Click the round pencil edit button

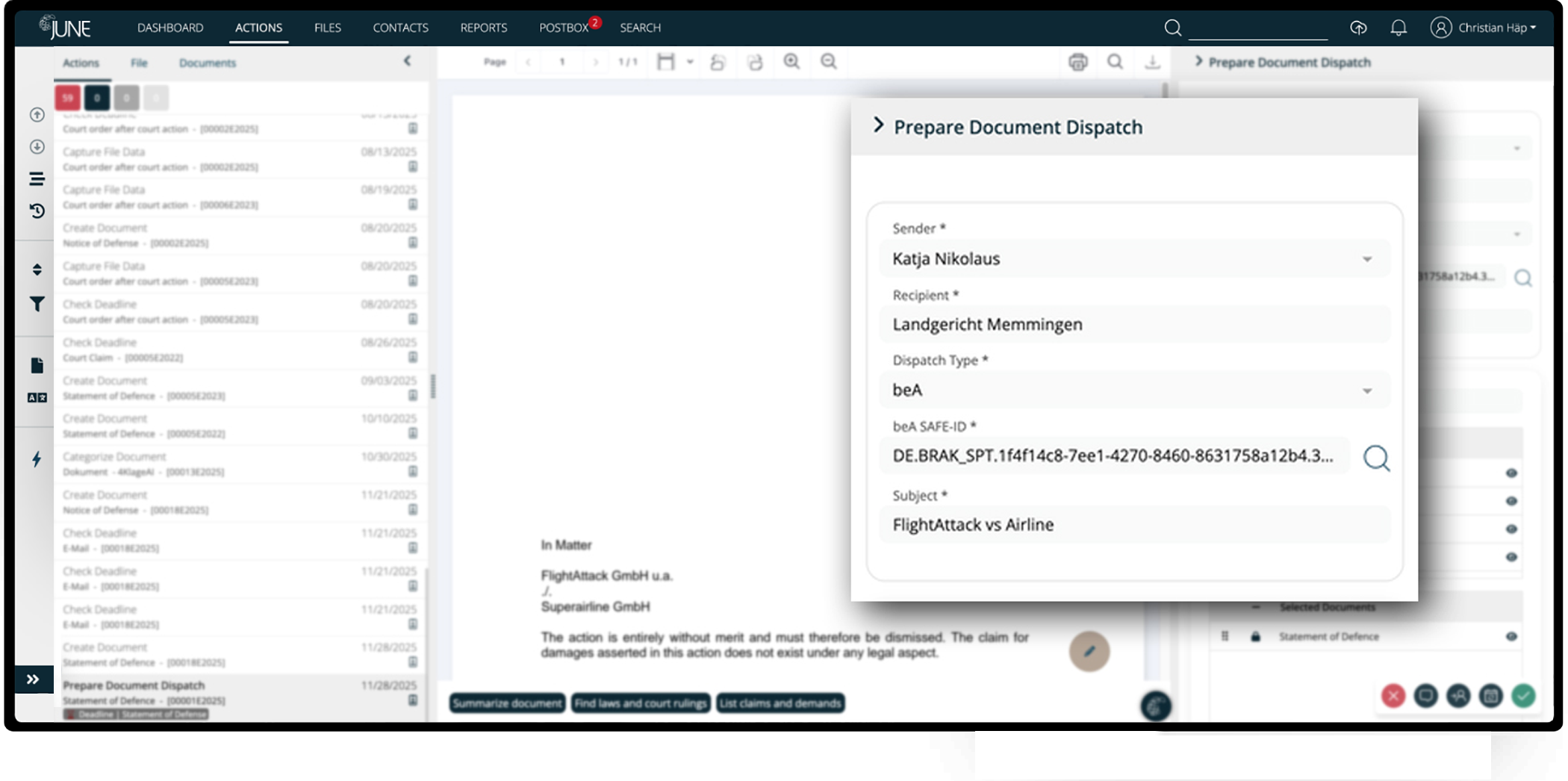coord(1089,651)
